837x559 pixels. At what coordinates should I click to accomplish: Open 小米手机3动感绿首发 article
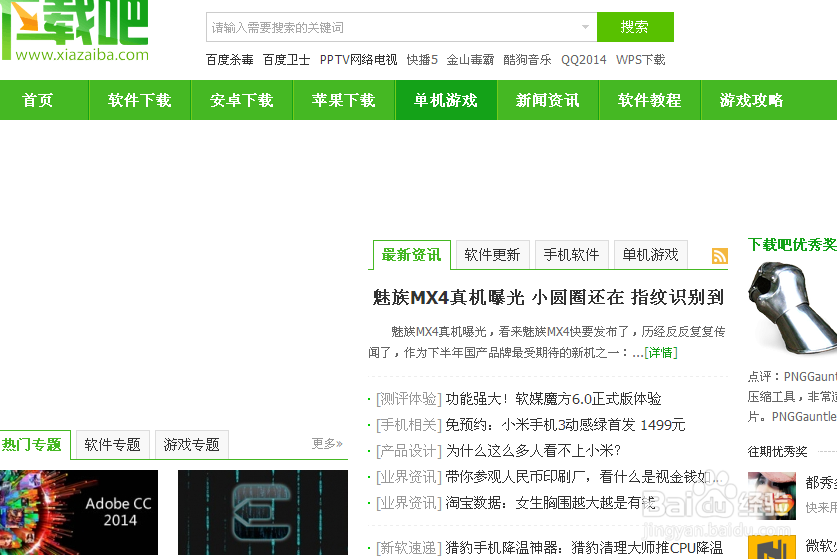(x=565, y=425)
